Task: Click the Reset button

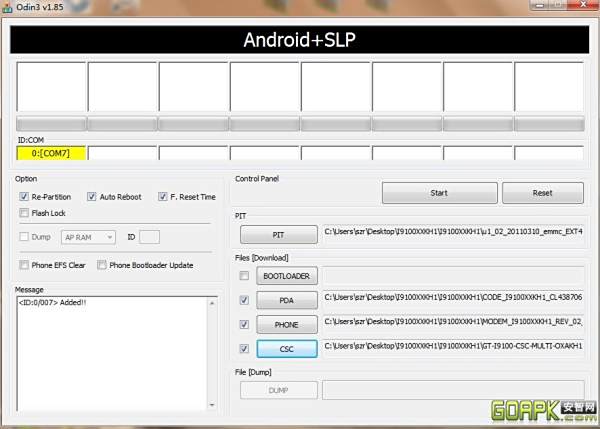Action: (x=543, y=193)
